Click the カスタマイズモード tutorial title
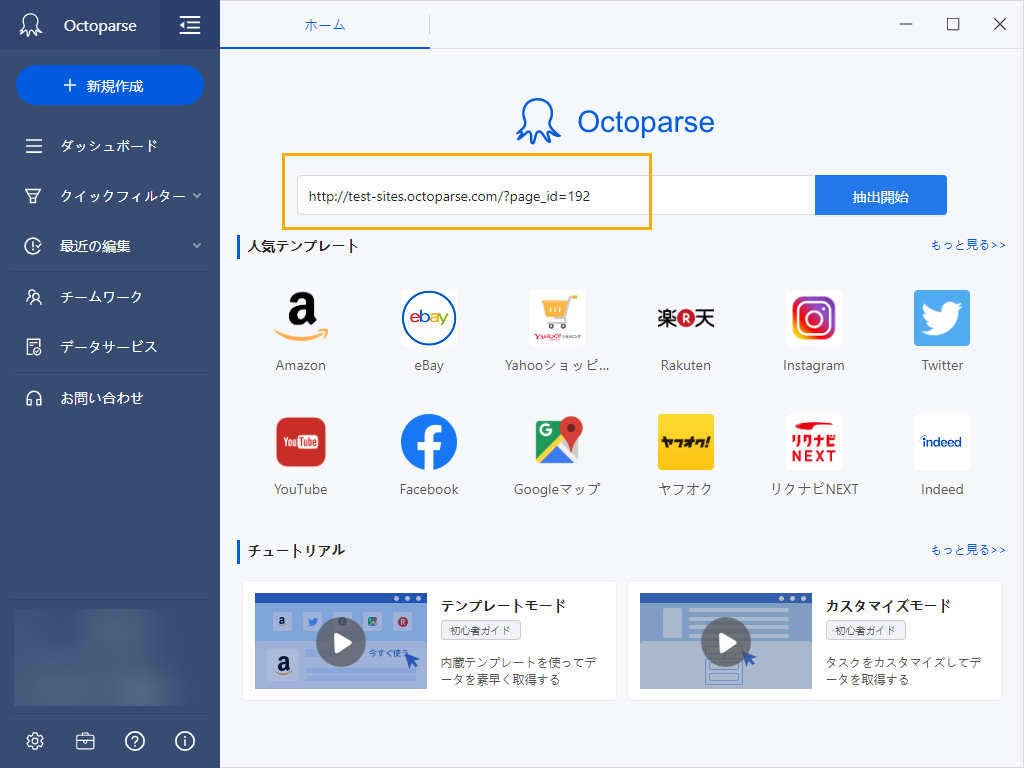The height and width of the screenshot is (768, 1024). pos(889,606)
